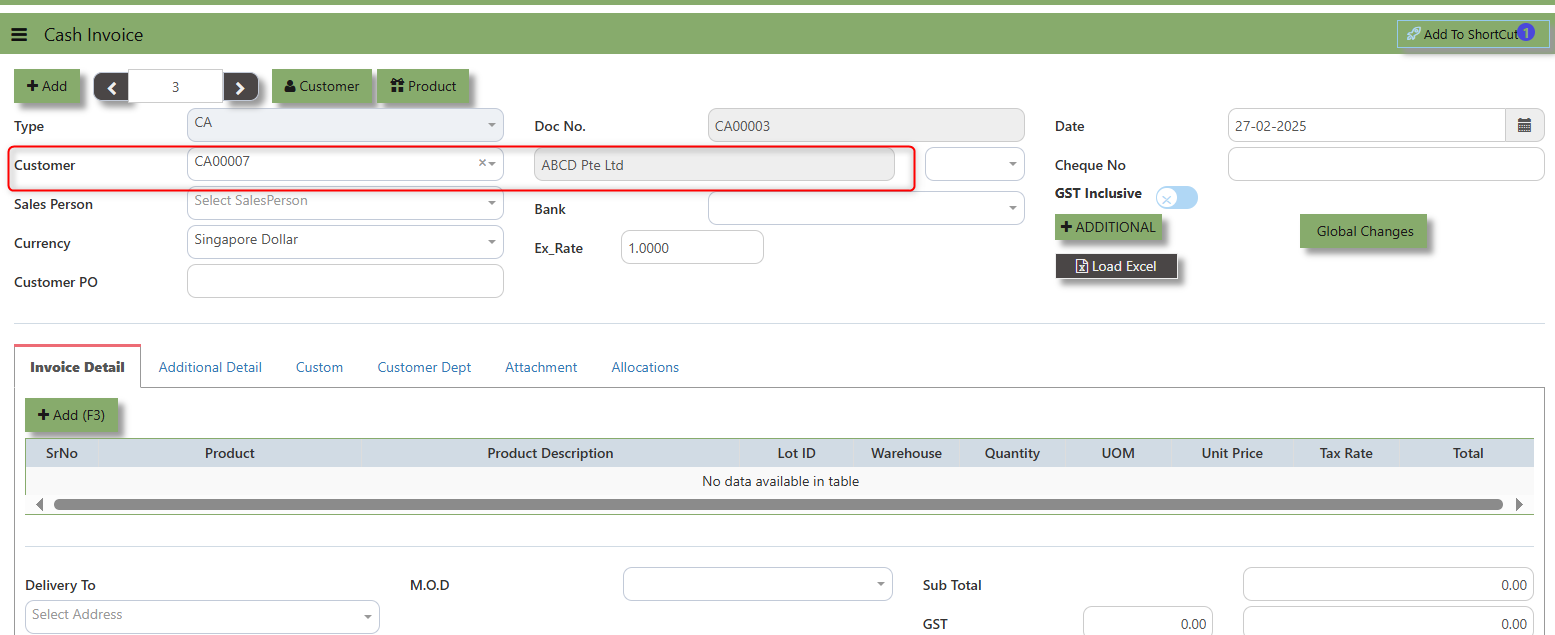Viewport: 1555px width, 635px height.
Task: Click the Product Description column header
Action: click(550, 453)
